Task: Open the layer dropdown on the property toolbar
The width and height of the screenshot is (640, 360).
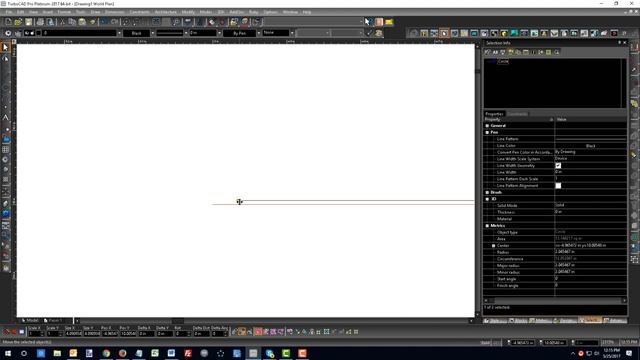Action: pyautogui.click(x=119, y=33)
